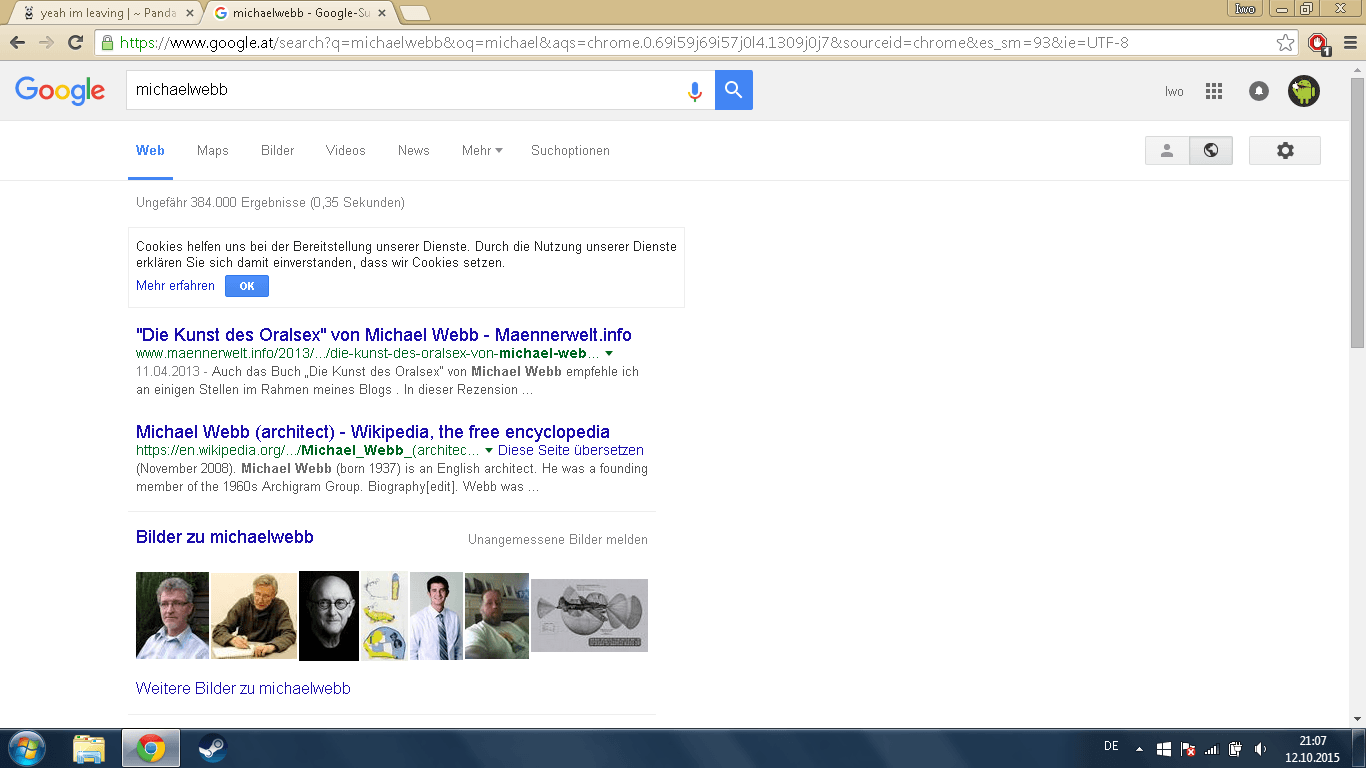Open the Google apps grid
Screen dimensions: 1368x770
1214,91
